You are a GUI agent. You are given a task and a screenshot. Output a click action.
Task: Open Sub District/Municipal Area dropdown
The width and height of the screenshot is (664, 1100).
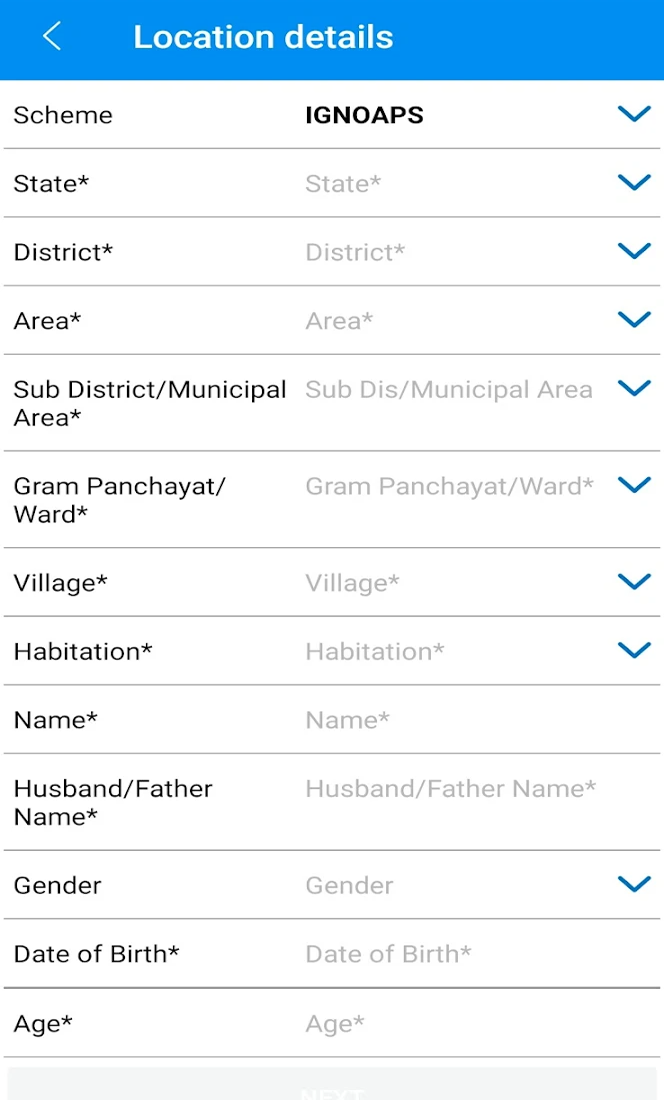(x=634, y=388)
